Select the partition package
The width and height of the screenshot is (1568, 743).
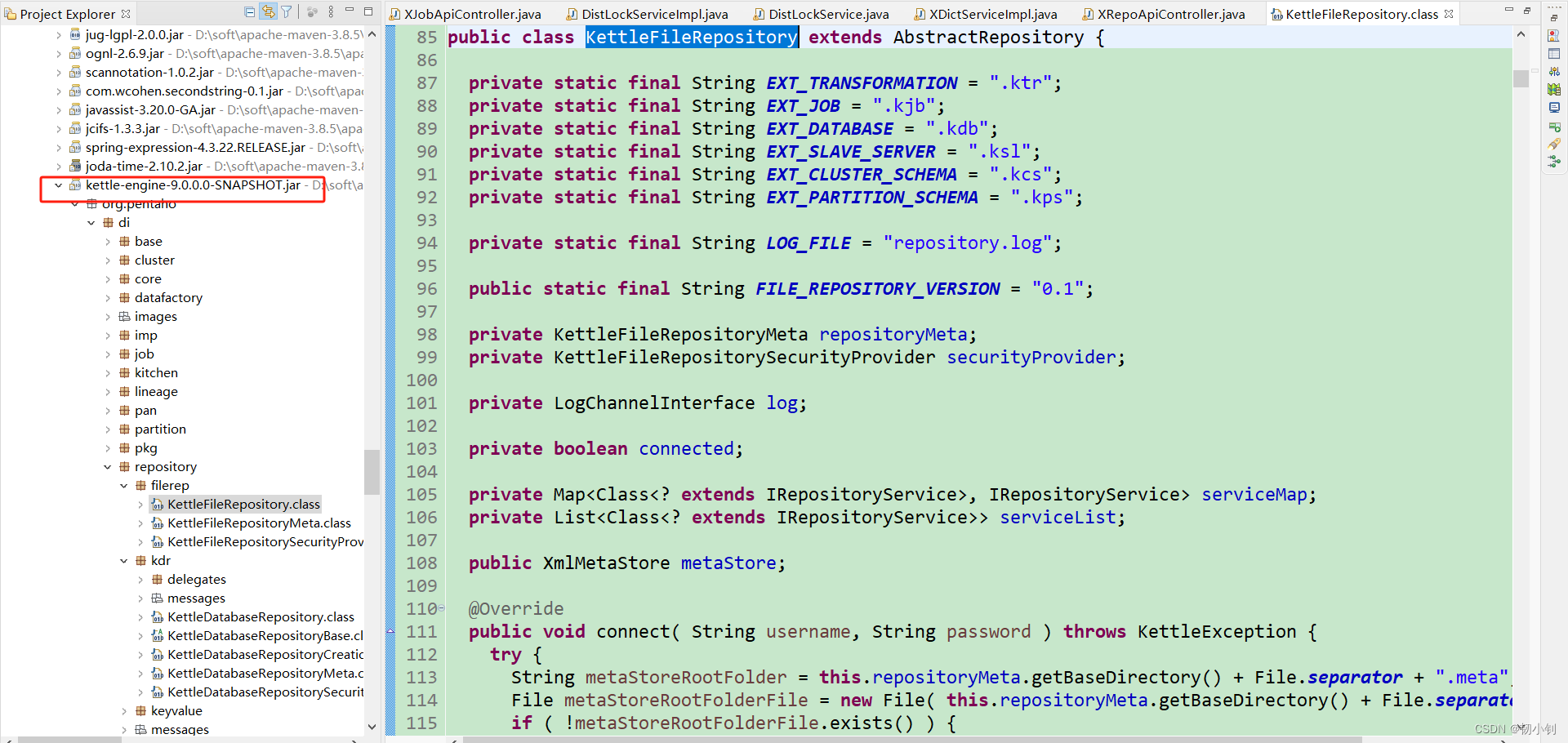tap(160, 429)
